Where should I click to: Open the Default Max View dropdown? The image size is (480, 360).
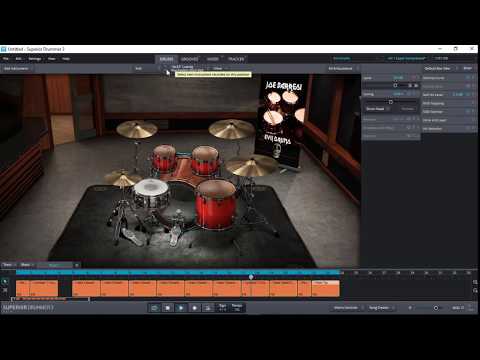(x=441, y=68)
